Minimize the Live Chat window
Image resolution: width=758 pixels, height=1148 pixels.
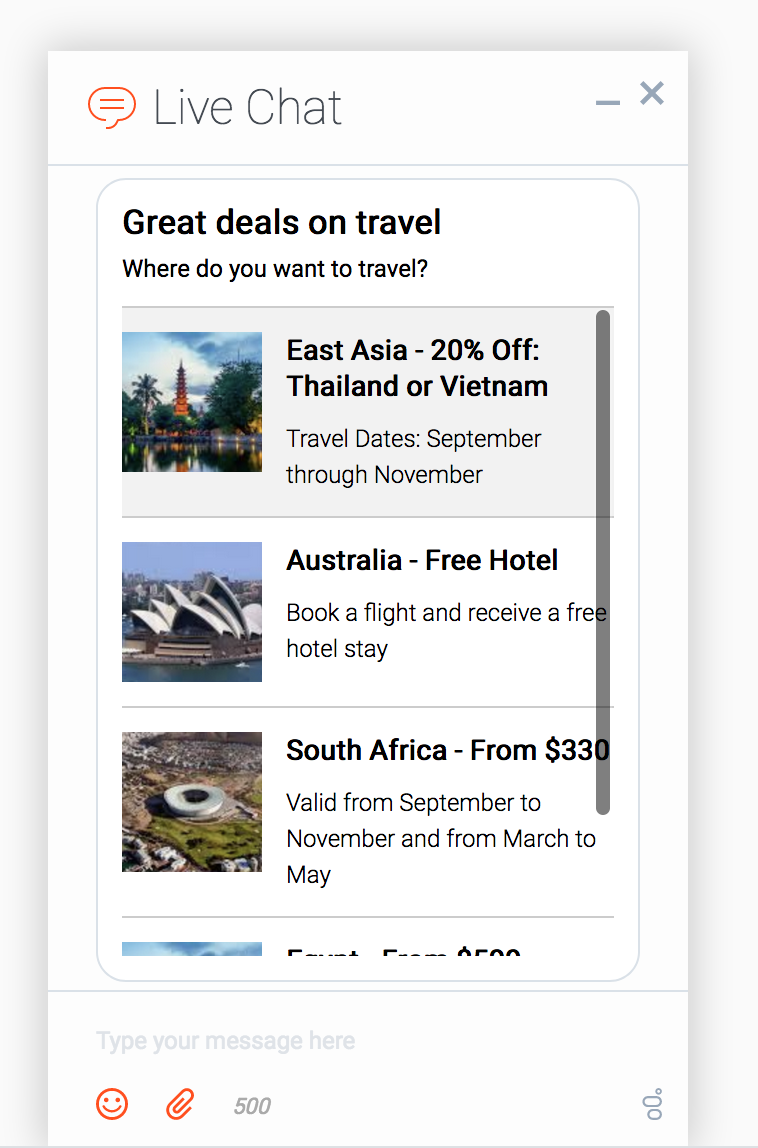[x=607, y=102]
